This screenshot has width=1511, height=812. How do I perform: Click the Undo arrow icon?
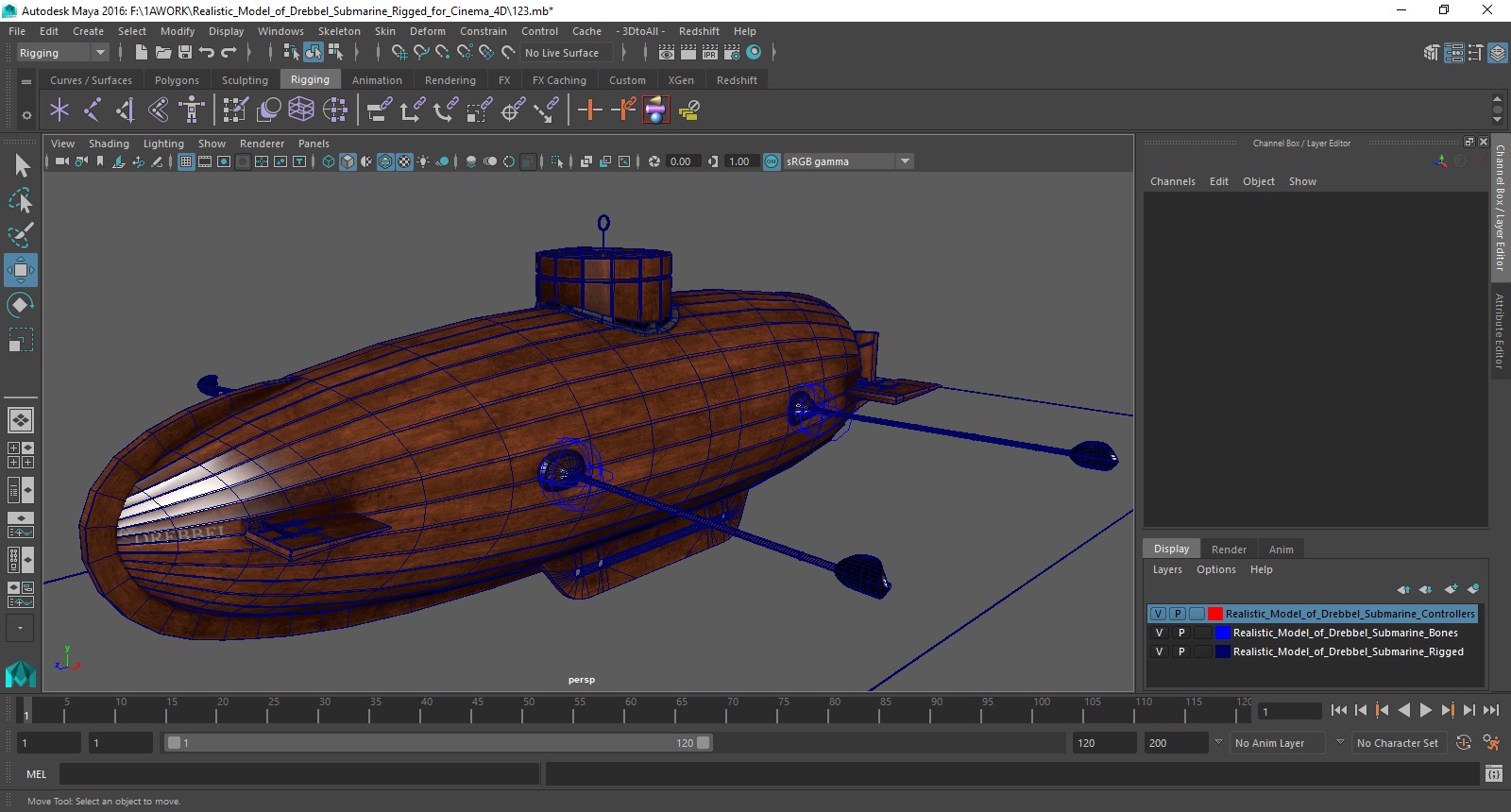click(x=207, y=53)
